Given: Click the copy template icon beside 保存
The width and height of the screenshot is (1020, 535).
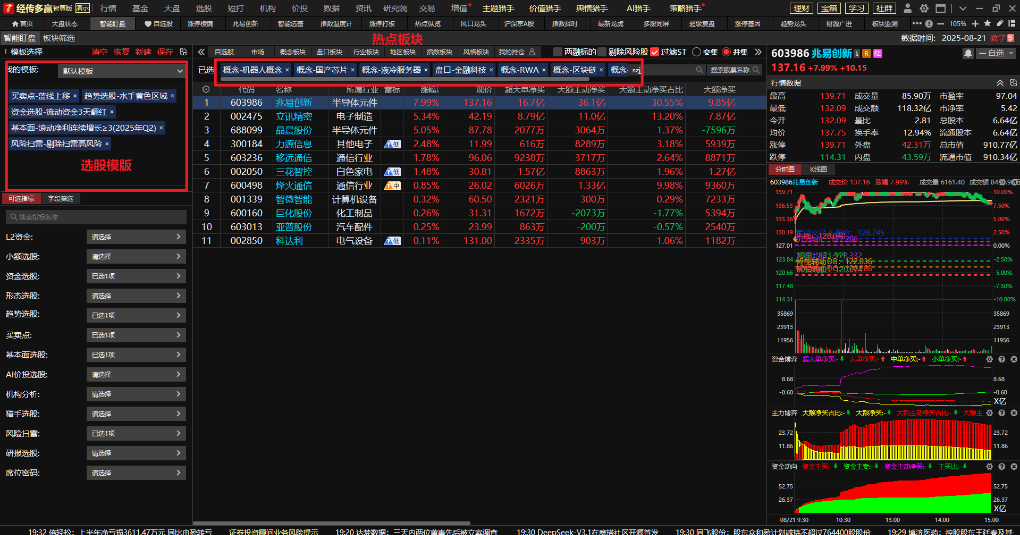Looking at the screenshot, I should (x=183, y=51).
